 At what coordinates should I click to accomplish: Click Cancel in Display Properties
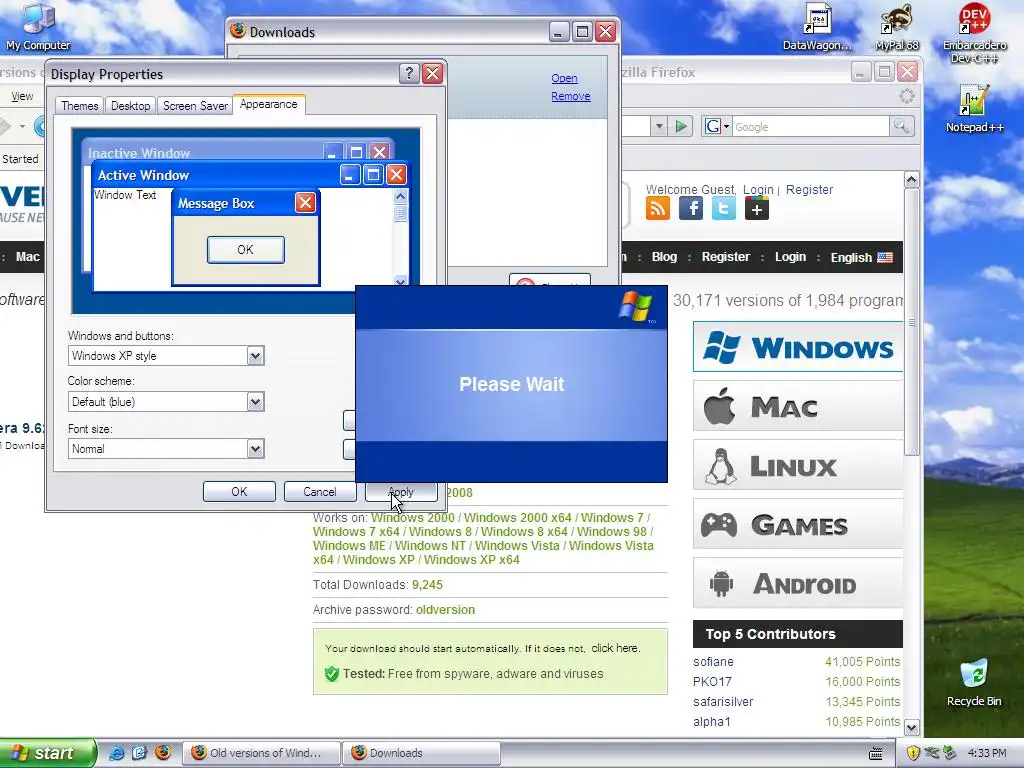pyautogui.click(x=319, y=492)
